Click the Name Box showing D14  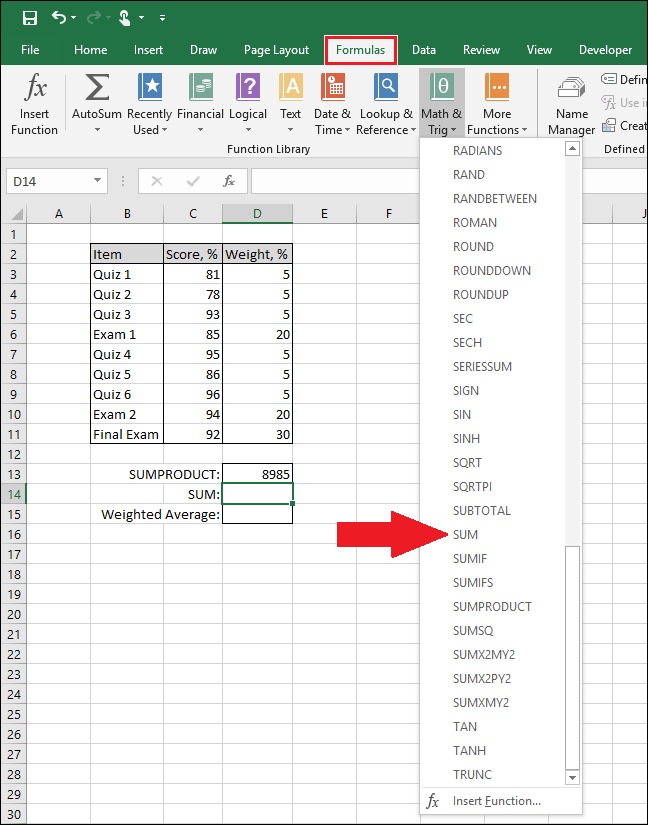pos(48,182)
